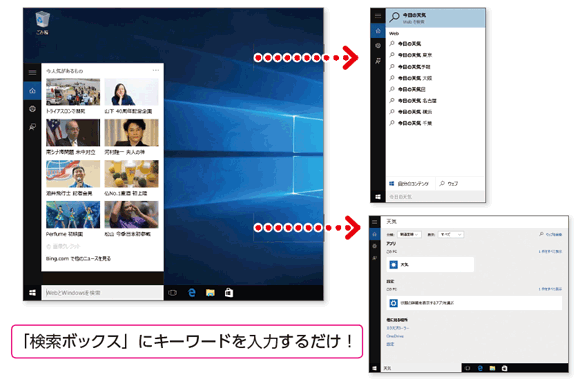Choose the 今日の天気 東京 search suggestion
This screenshot has height=386, width=582.
coord(415,55)
